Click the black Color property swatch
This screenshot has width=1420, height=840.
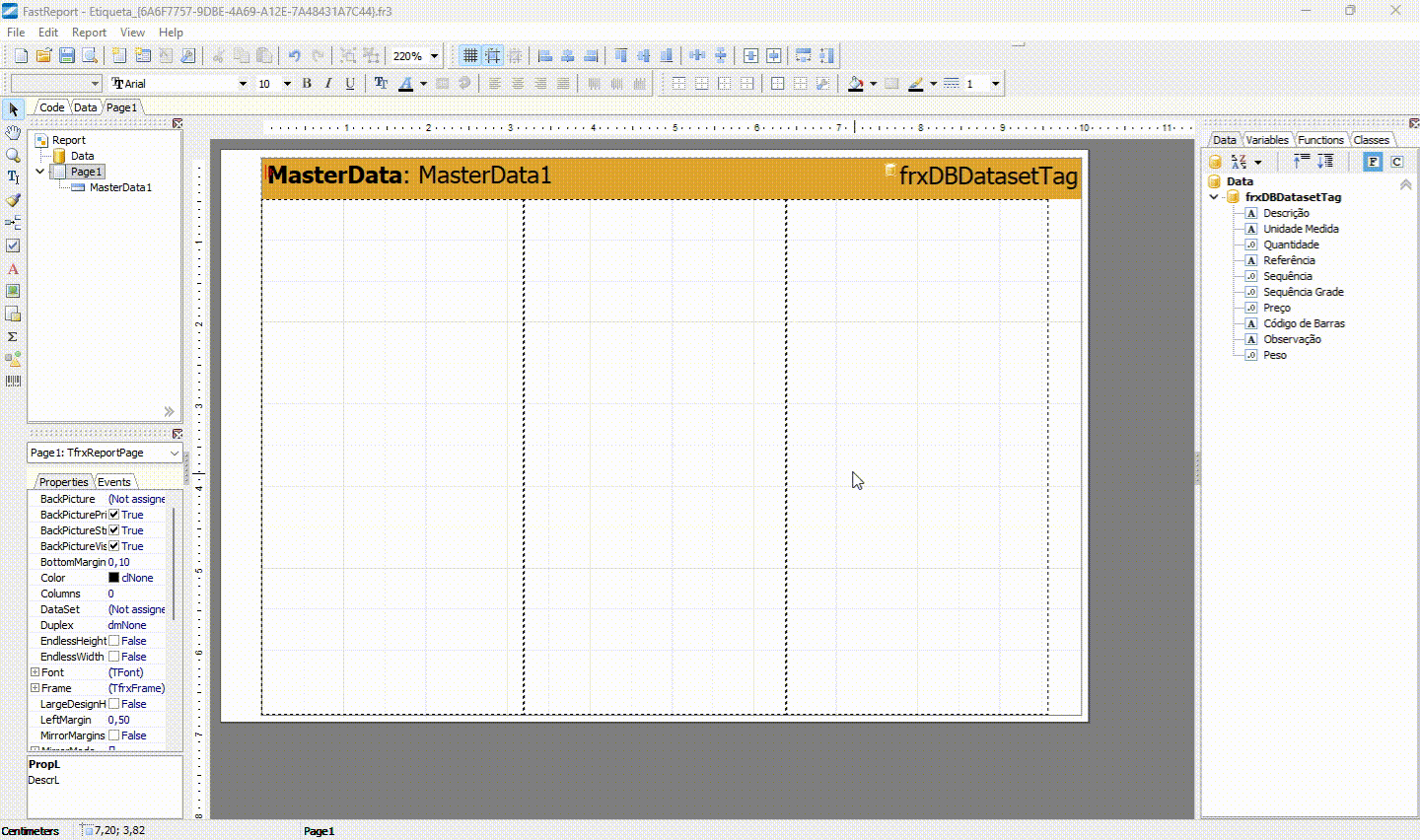pos(113,578)
